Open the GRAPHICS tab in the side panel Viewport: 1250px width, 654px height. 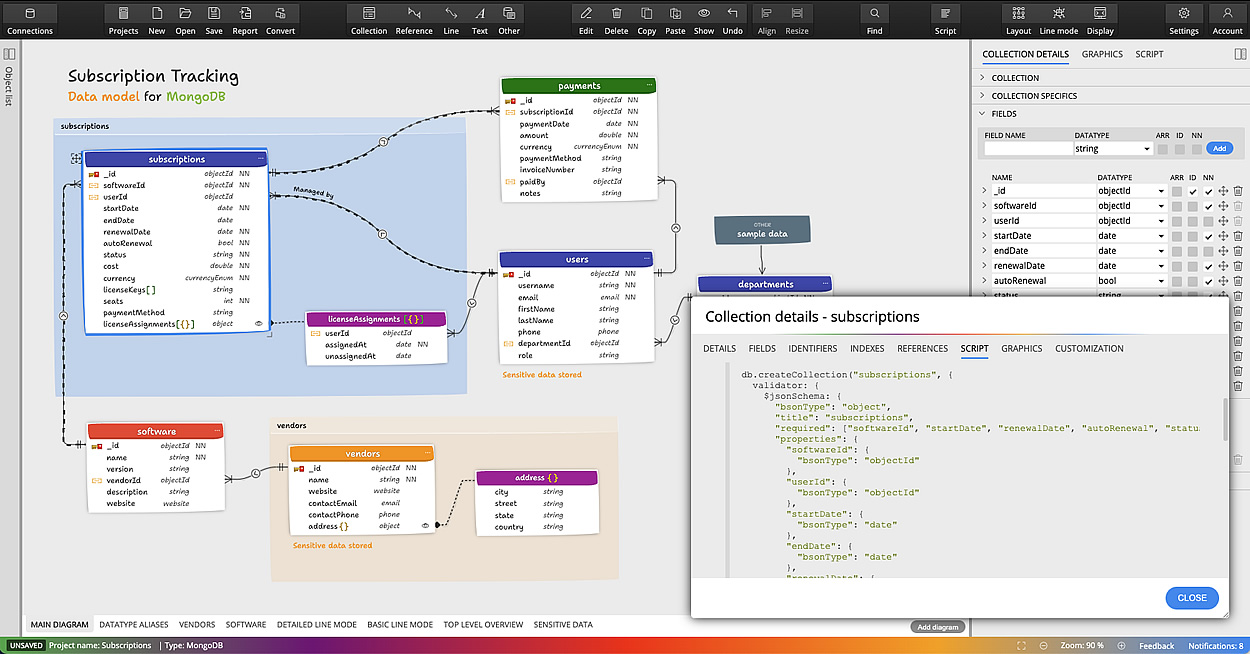[1102, 54]
